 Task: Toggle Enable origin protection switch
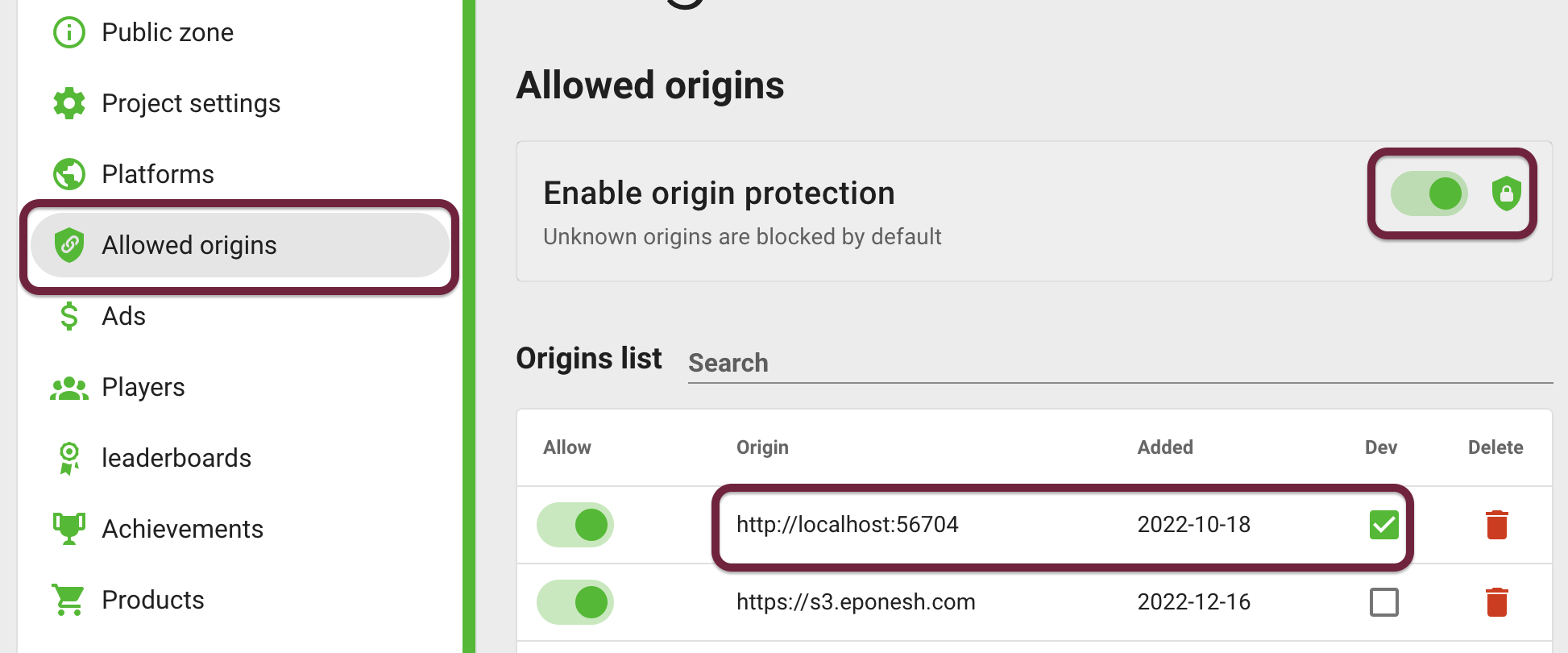[1429, 193]
